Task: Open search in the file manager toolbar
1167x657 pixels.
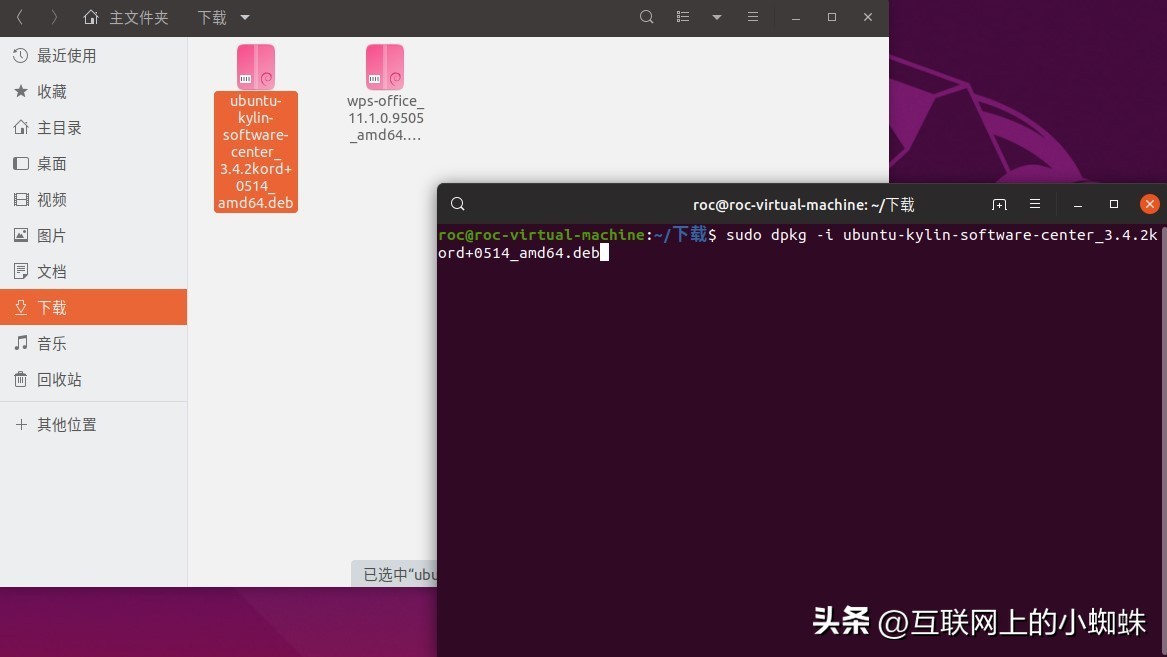Action: pyautogui.click(x=646, y=17)
